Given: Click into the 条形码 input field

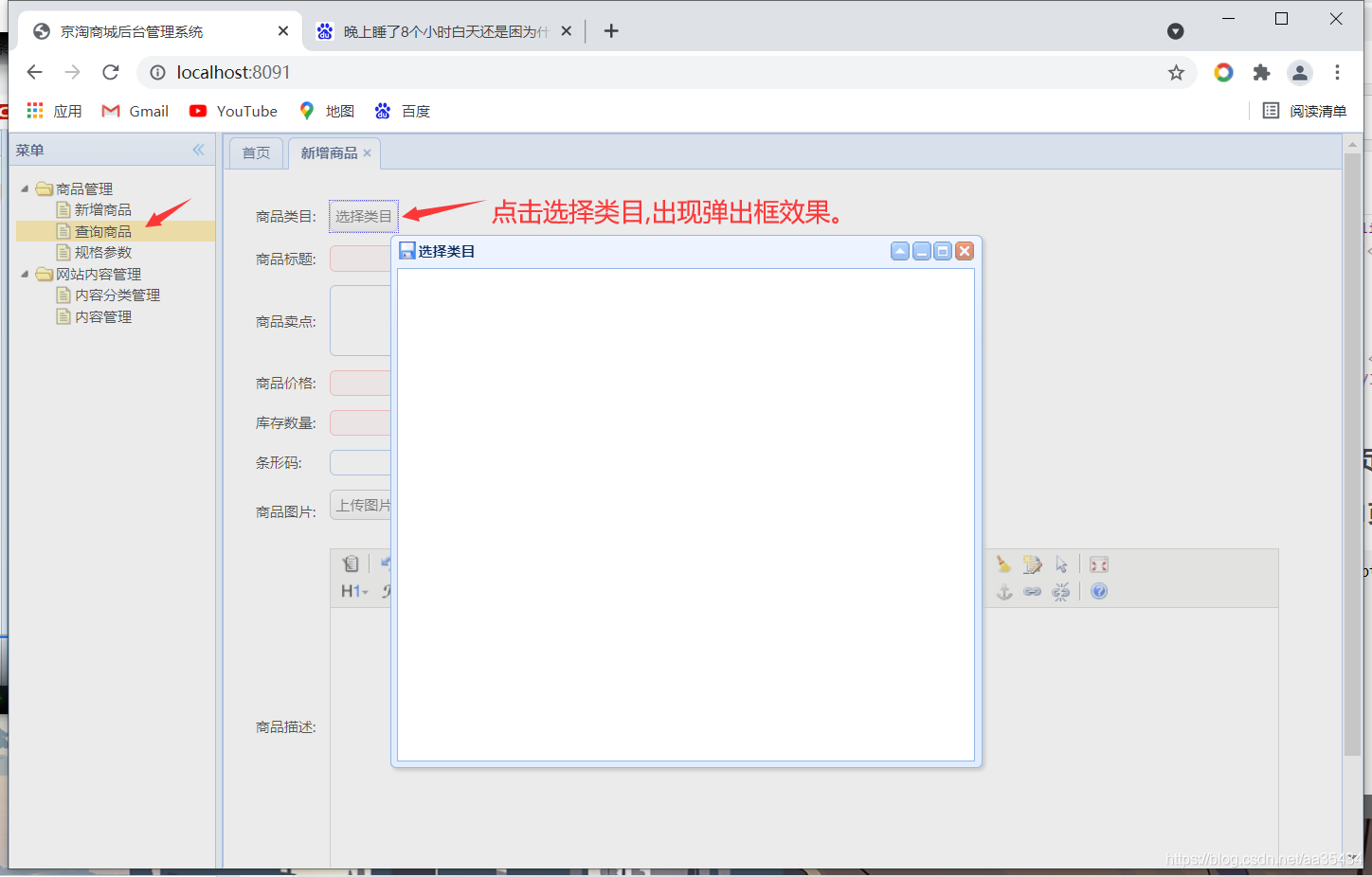Looking at the screenshot, I should click(360, 462).
